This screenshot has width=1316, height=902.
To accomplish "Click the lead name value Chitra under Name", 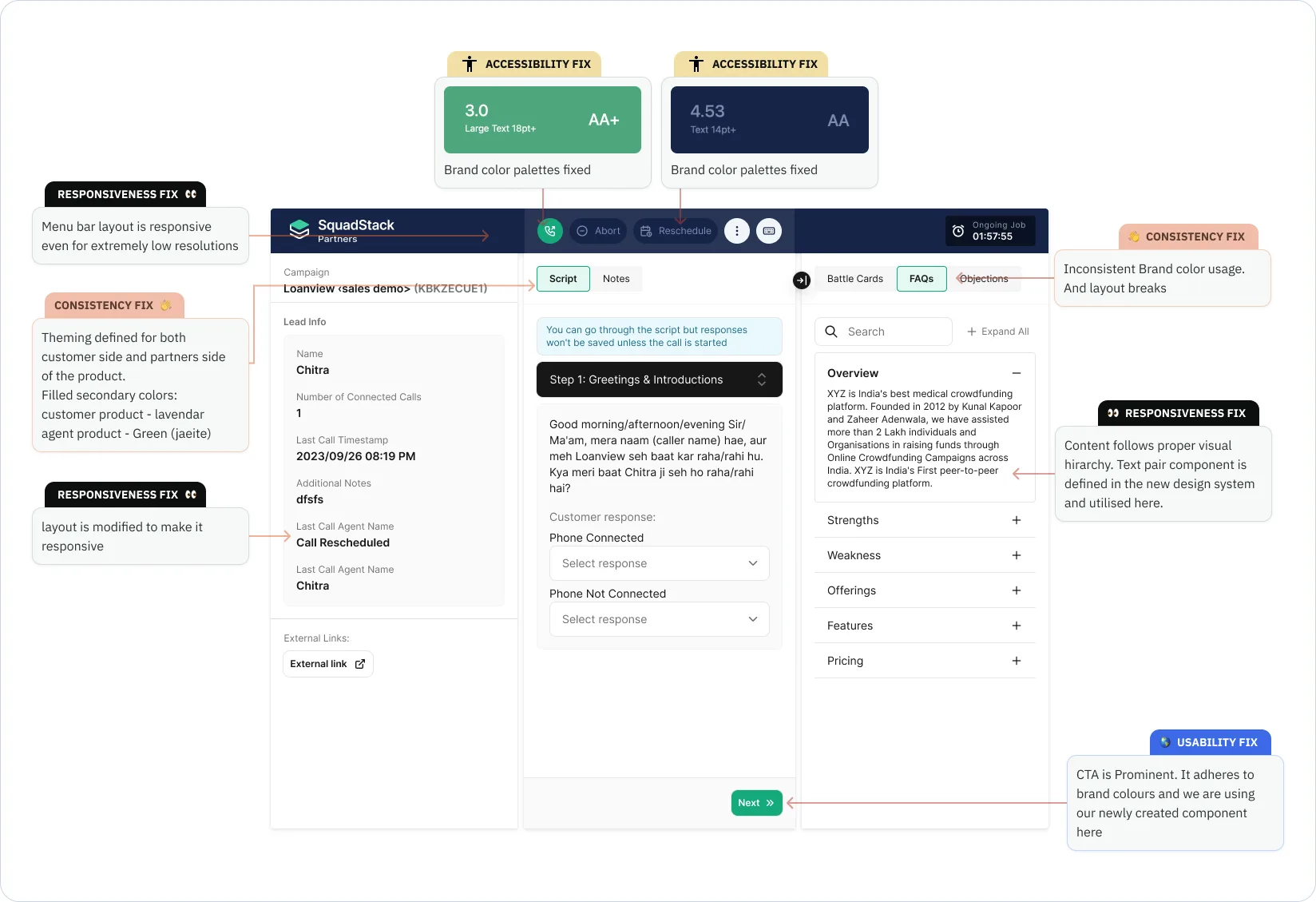I will point(313,370).
